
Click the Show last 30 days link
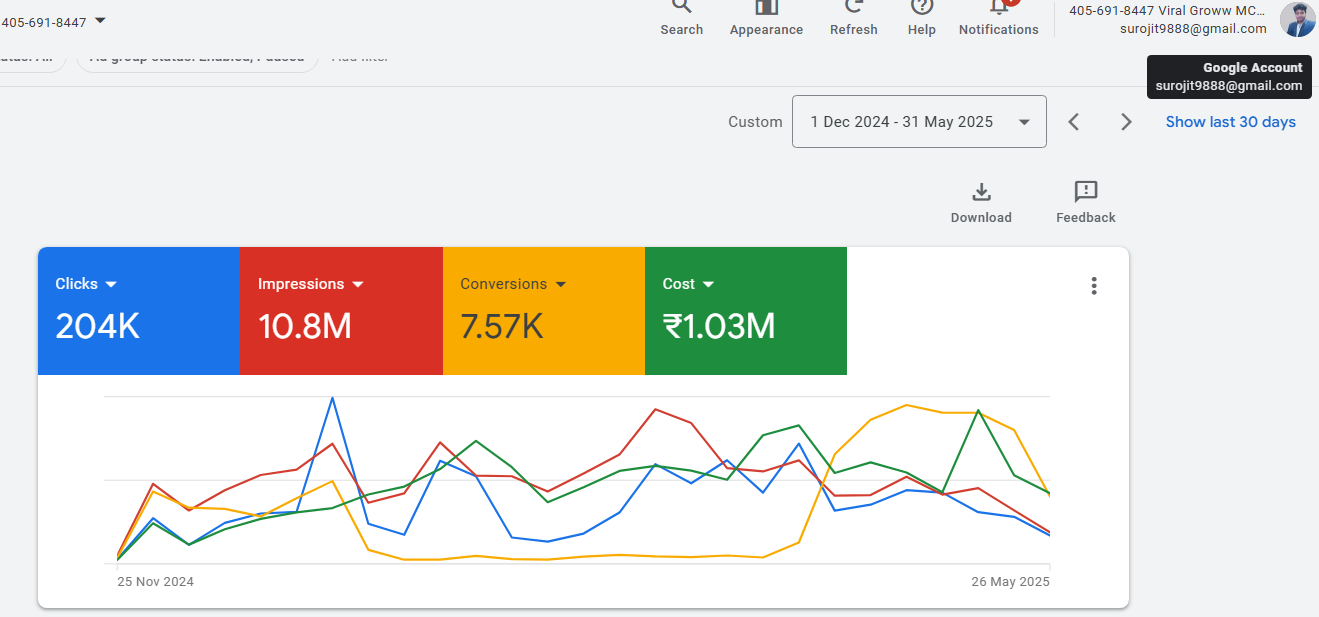[1230, 122]
